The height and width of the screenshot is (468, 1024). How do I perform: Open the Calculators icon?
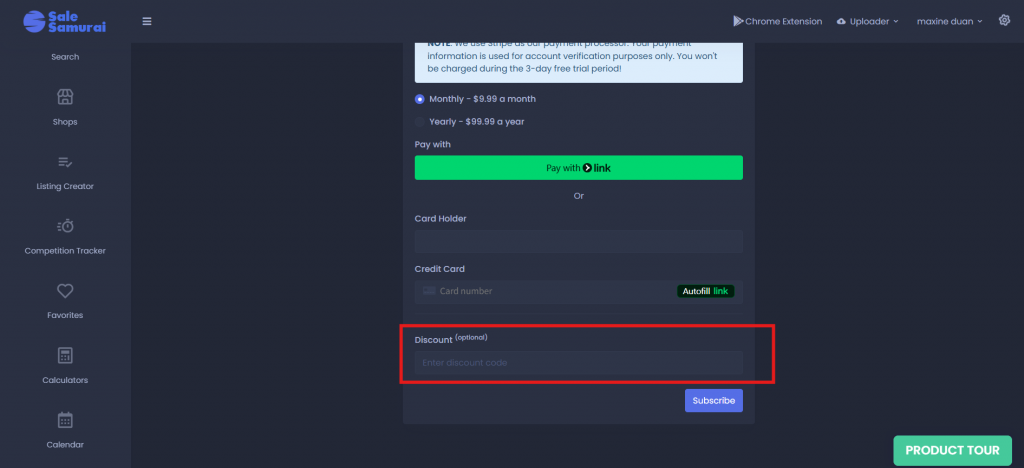65,356
